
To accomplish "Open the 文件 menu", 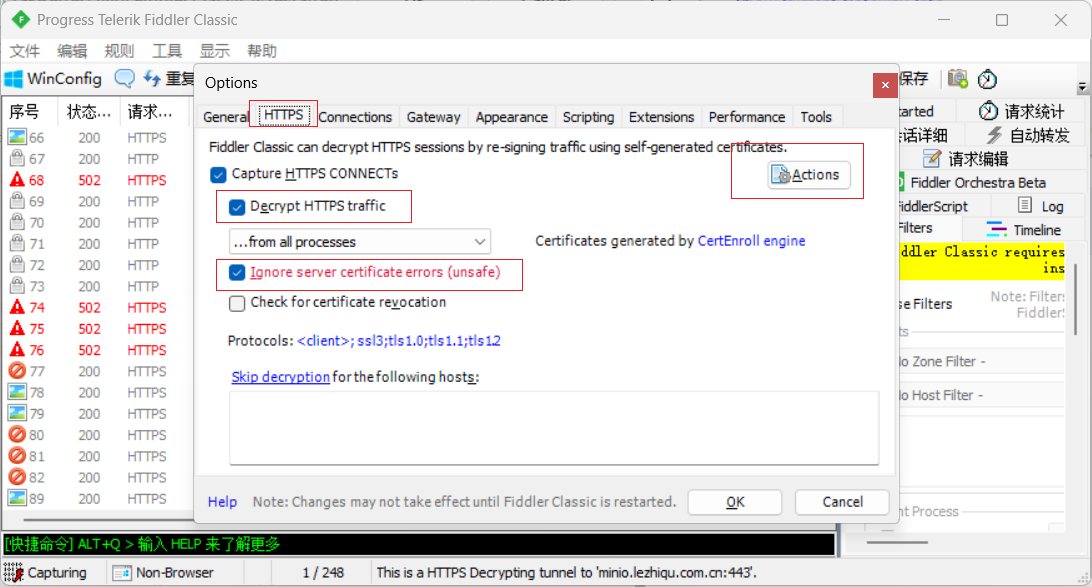I will click(x=25, y=51).
